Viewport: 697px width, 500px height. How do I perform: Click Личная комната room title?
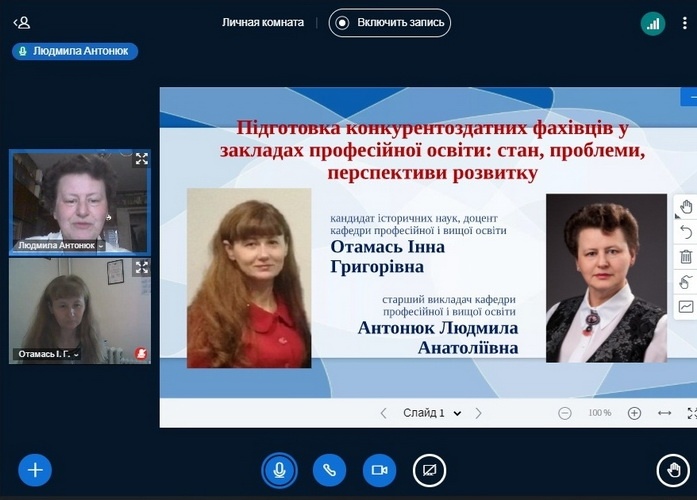pos(263,23)
